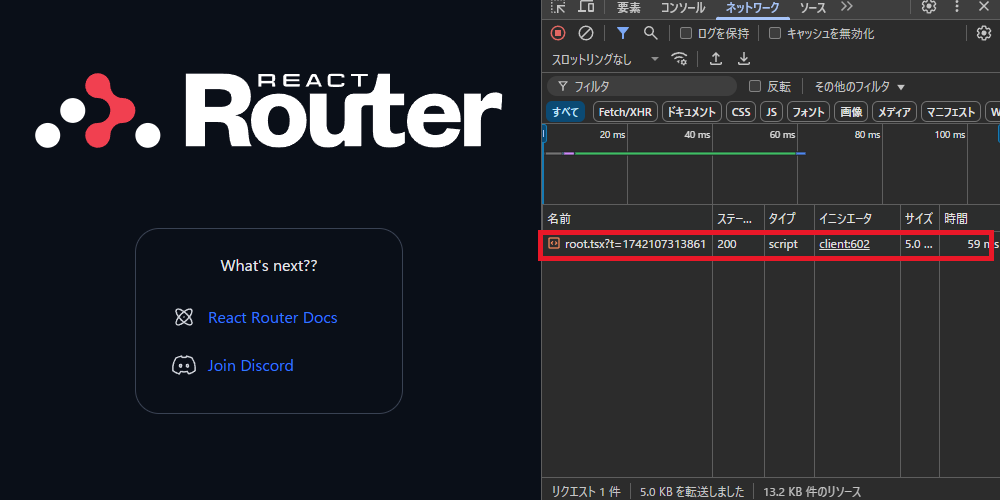Click 13.2 KB 件のリソース status text

pyautogui.click(x=812, y=492)
